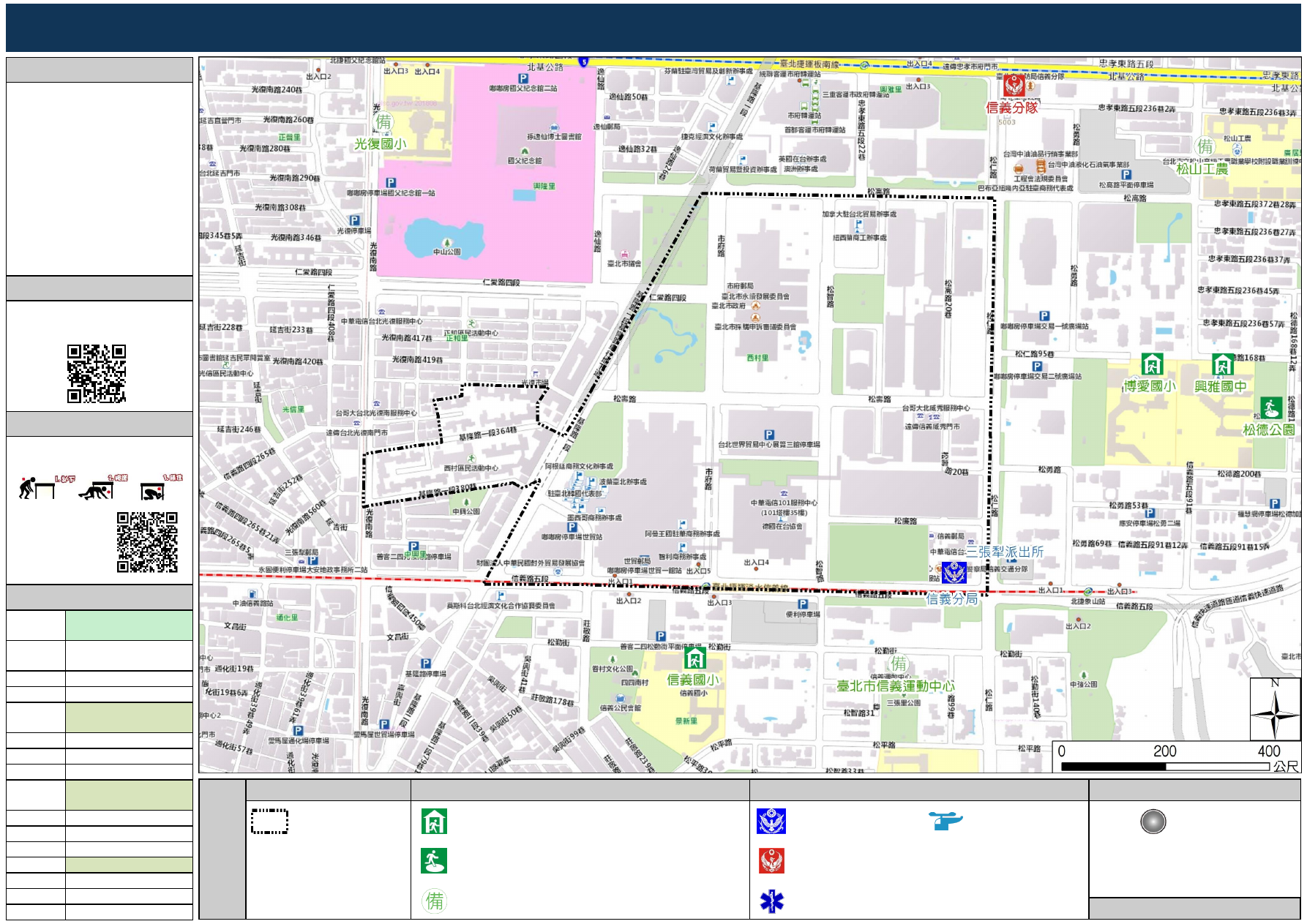Click the tree icon at 中強公園
Viewport: 1307px width, 924px height.
tap(1084, 675)
